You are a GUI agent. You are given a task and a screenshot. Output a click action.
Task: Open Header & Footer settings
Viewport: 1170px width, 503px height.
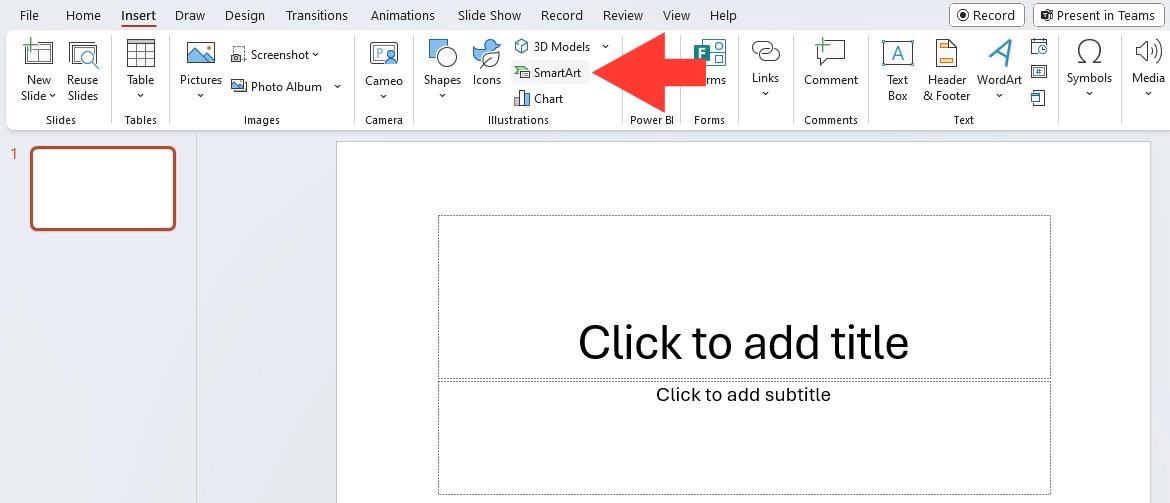(946, 71)
